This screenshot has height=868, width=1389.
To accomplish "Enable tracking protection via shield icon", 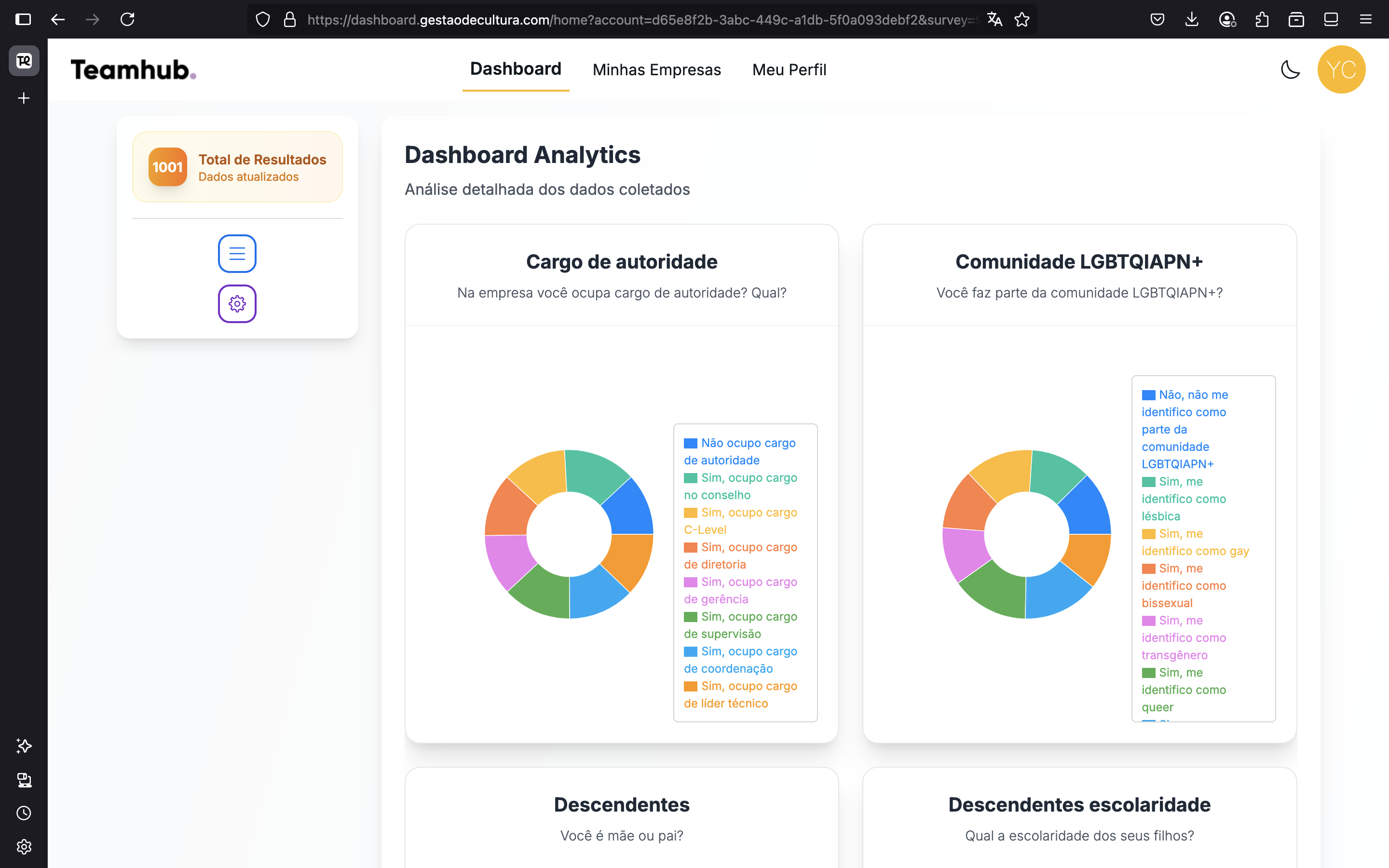I will pyautogui.click(x=263, y=19).
